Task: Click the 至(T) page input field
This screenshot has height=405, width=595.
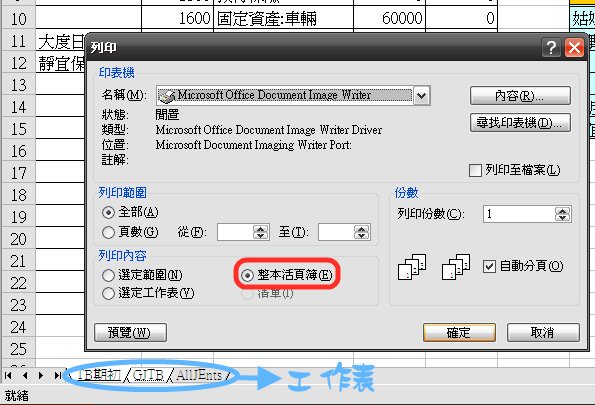Action: click(x=337, y=232)
